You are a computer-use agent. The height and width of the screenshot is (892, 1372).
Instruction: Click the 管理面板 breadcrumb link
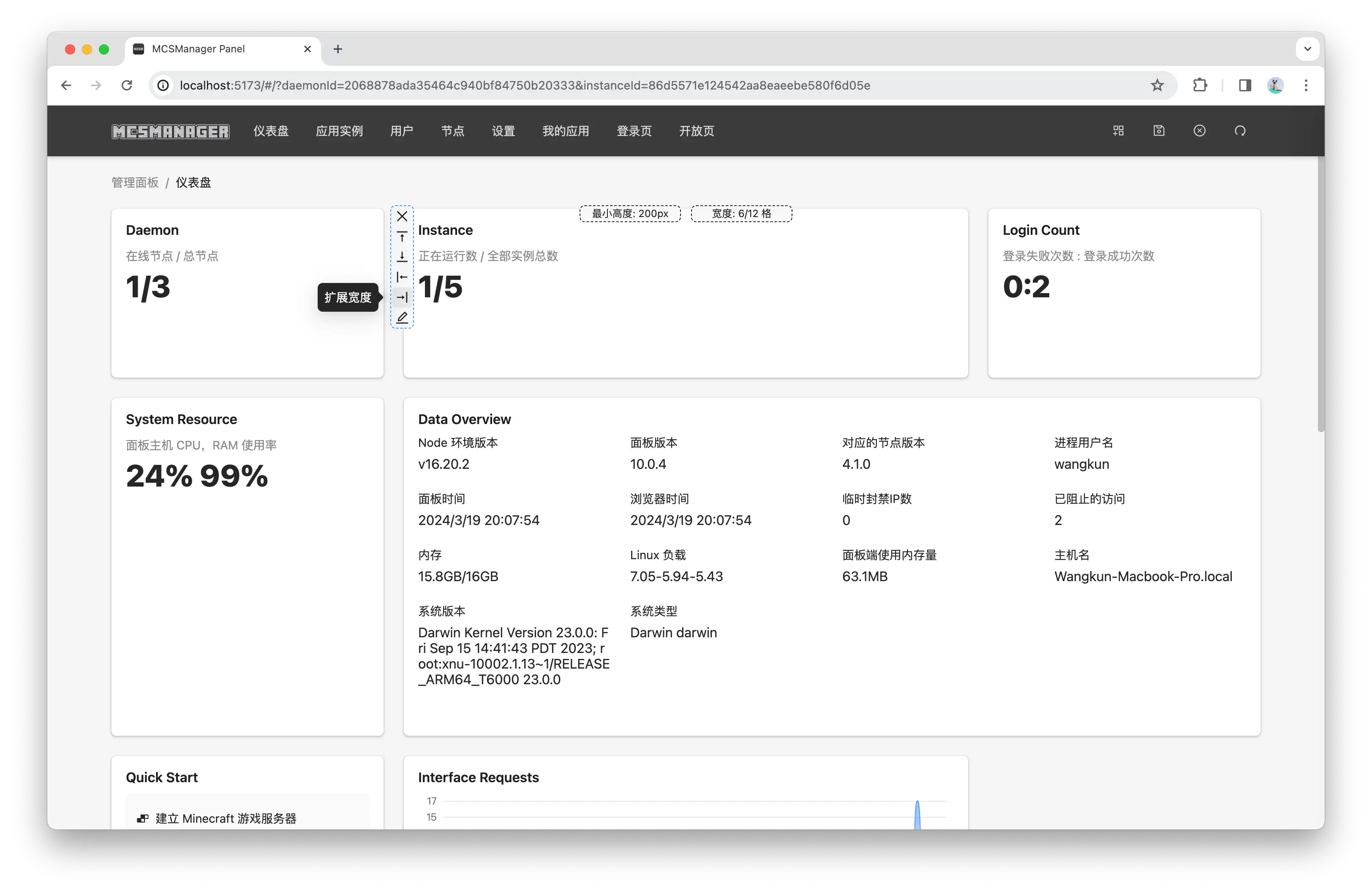[x=135, y=182]
